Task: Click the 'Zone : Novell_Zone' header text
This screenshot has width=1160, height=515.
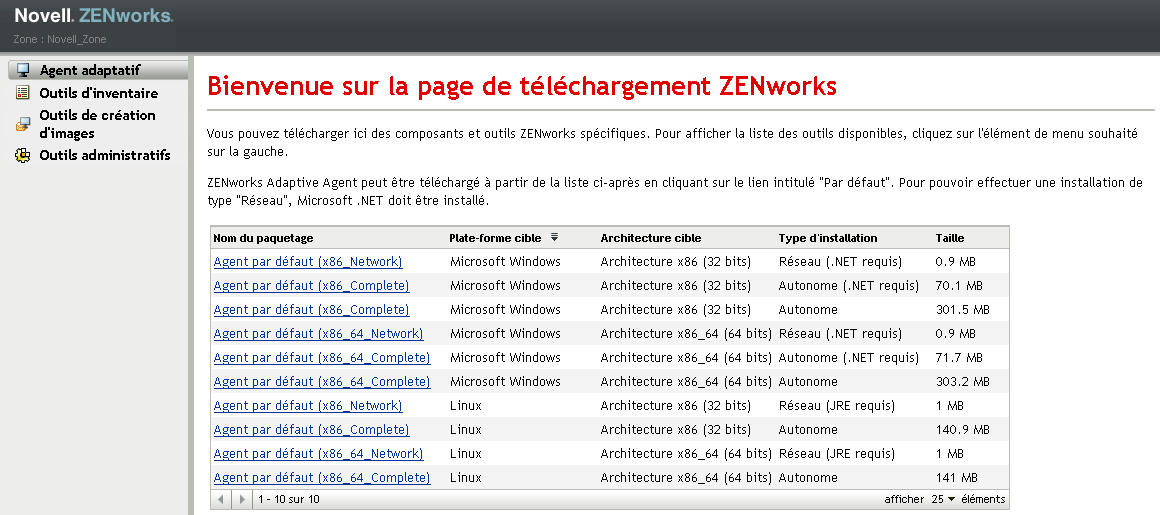Action: click(60, 39)
